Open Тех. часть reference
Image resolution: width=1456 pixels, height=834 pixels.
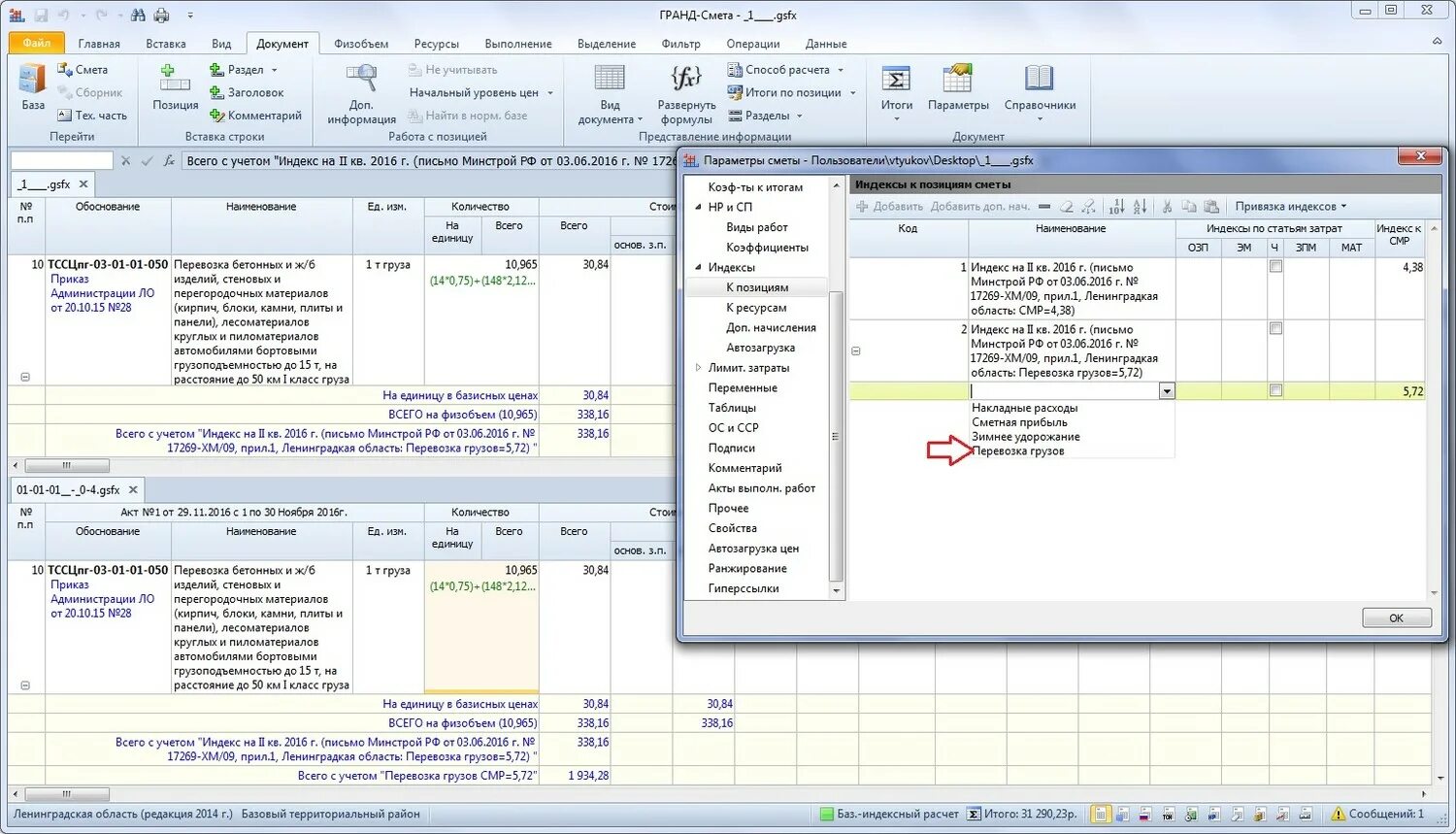click(91, 116)
